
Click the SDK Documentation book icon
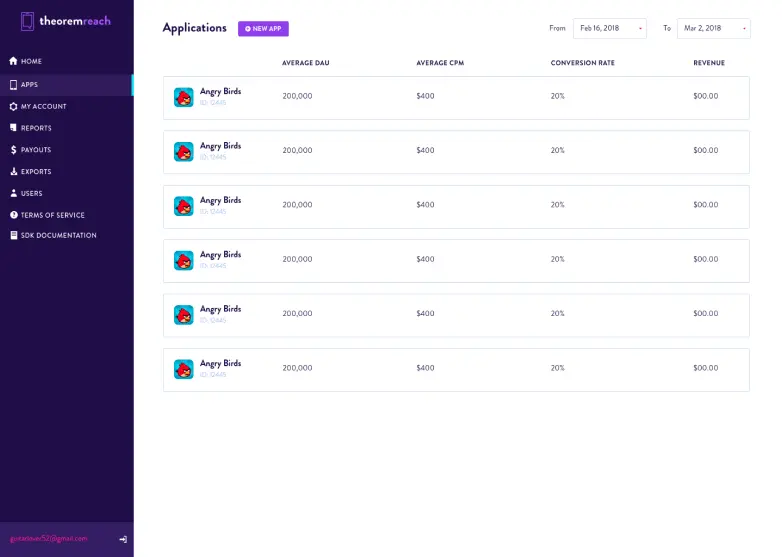pos(13,236)
